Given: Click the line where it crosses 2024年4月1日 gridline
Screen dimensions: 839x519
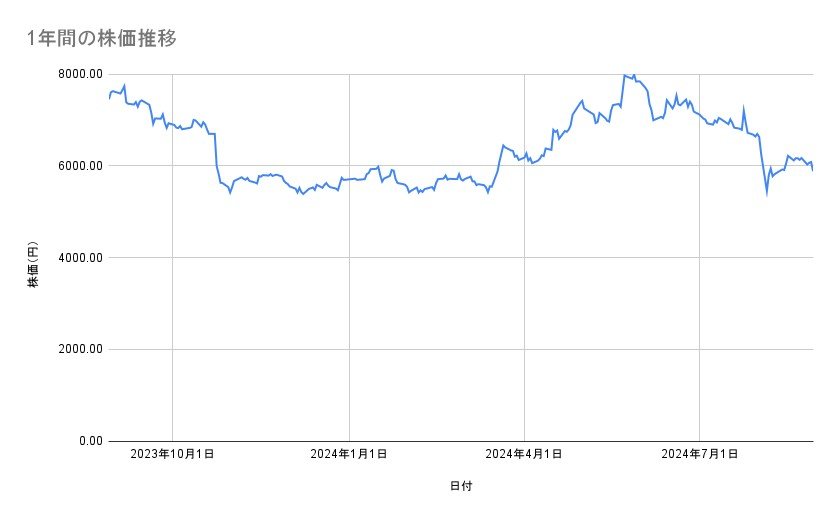Looking at the screenshot, I should tap(524, 157).
